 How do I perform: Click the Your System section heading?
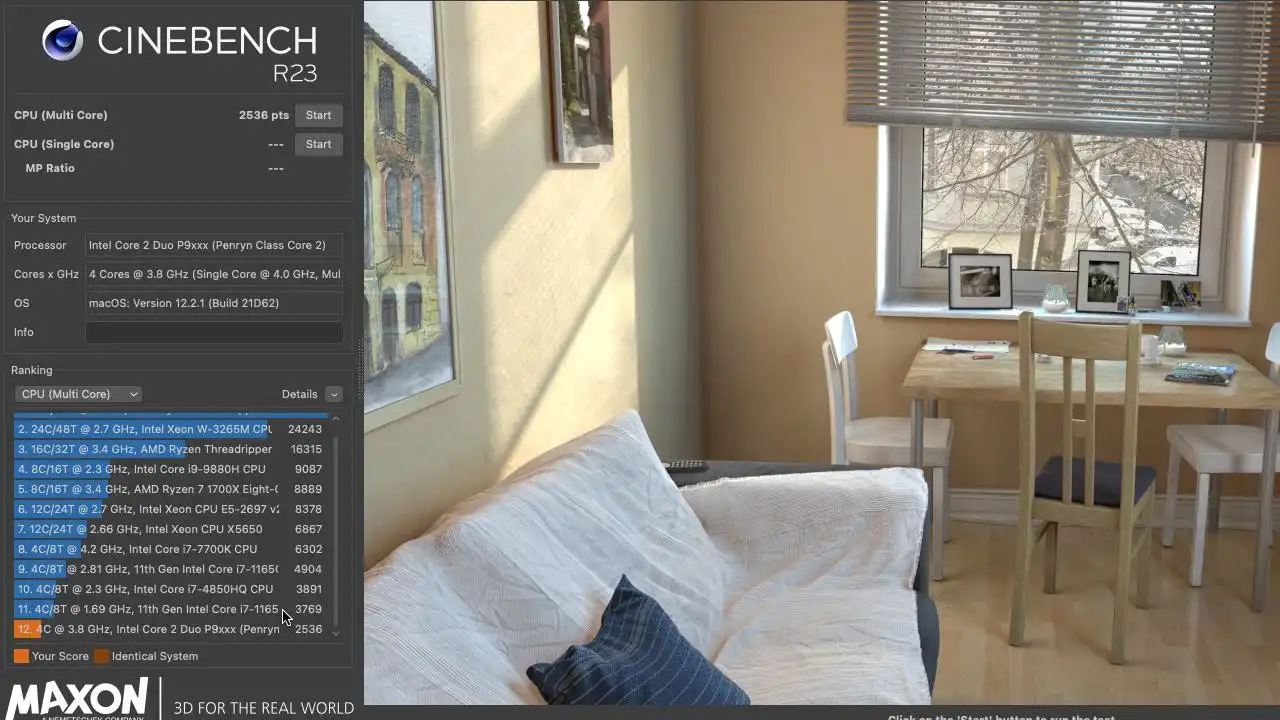pyautogui.click(x=43, y=218)
